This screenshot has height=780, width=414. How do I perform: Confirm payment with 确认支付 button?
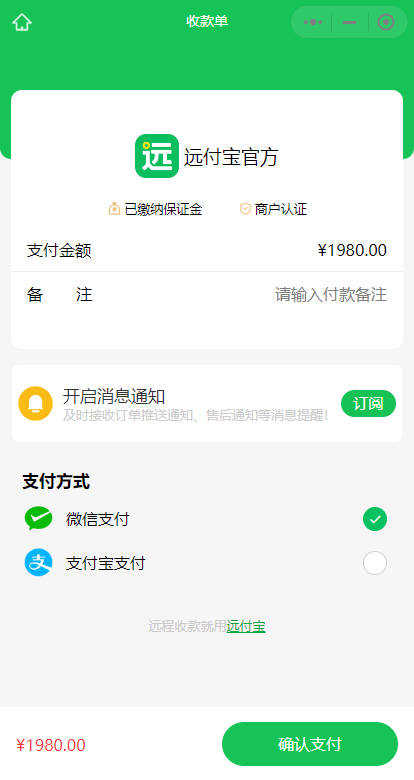pyautogui.click(x=310, y=744)
